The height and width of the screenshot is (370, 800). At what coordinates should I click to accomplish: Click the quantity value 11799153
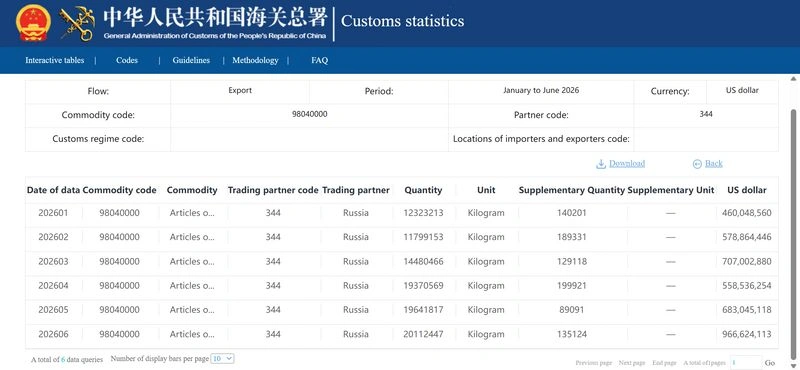(423, 237)
